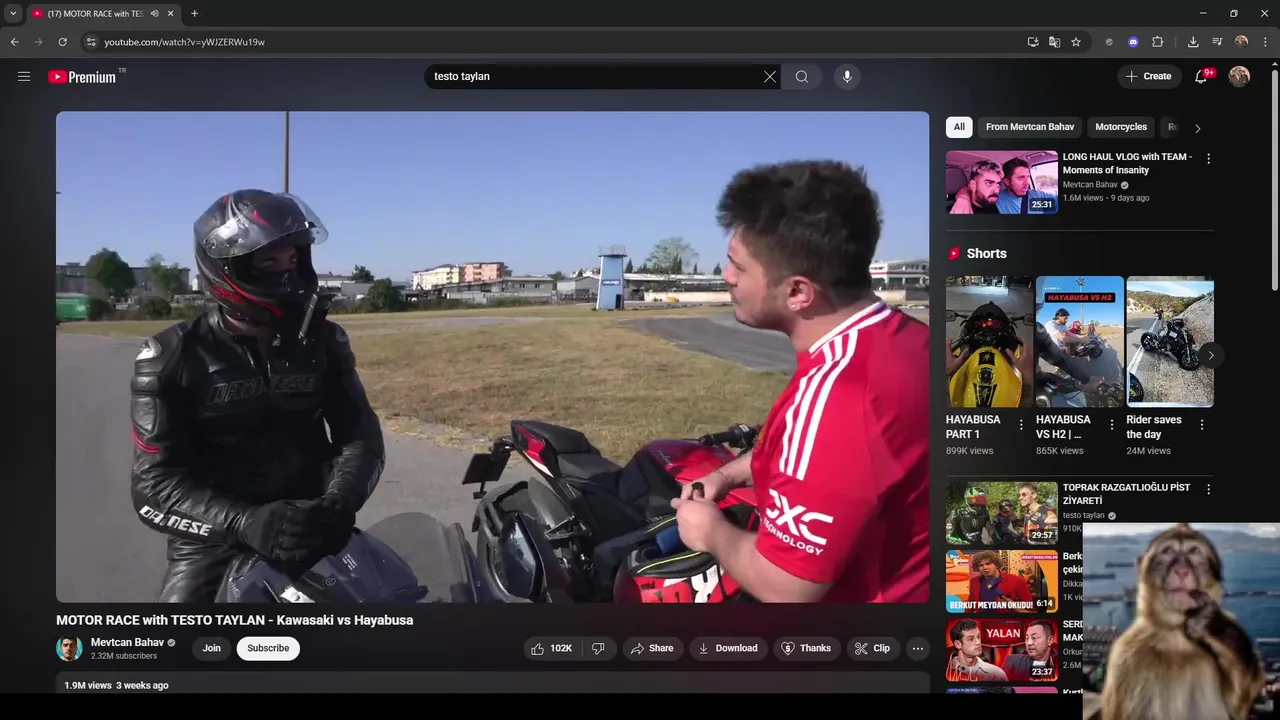Image resolution: width=1280 pixels, height=720 pixels.
Task: Open the Discord extension icon
Action: point(1133,42)
